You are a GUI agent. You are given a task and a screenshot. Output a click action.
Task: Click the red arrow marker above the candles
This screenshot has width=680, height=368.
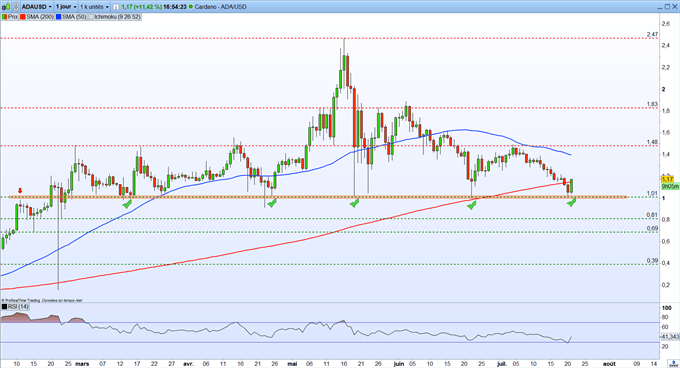20,191
